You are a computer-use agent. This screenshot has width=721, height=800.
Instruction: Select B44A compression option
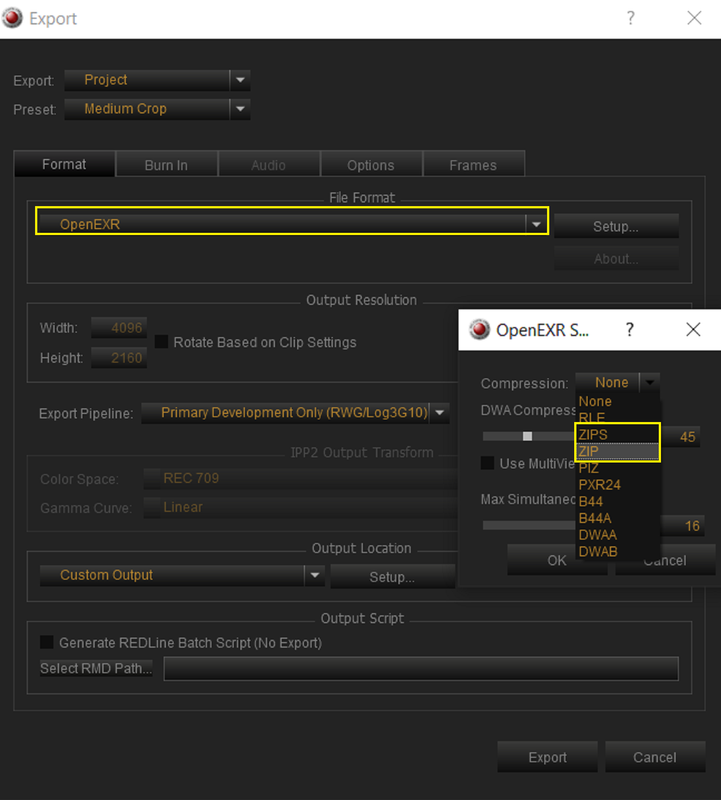click(618, 518)
